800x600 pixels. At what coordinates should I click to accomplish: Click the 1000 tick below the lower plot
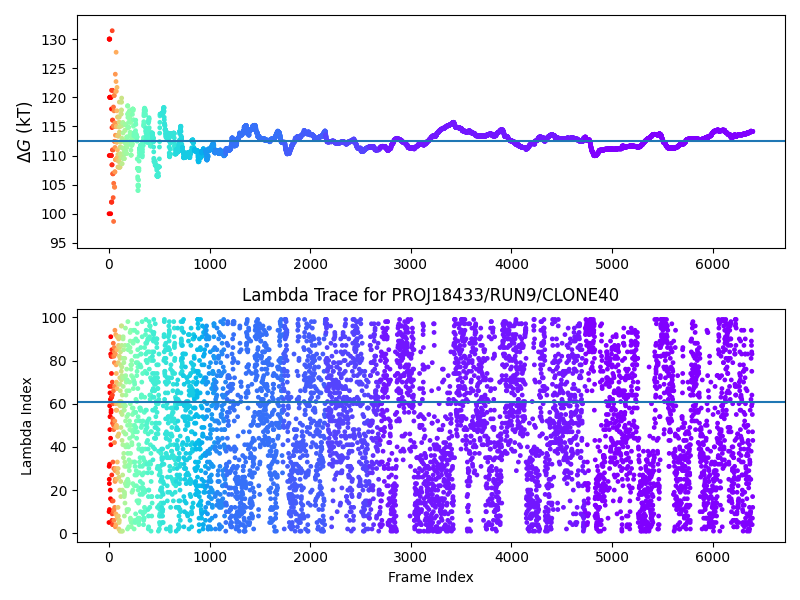pos(209,557)
